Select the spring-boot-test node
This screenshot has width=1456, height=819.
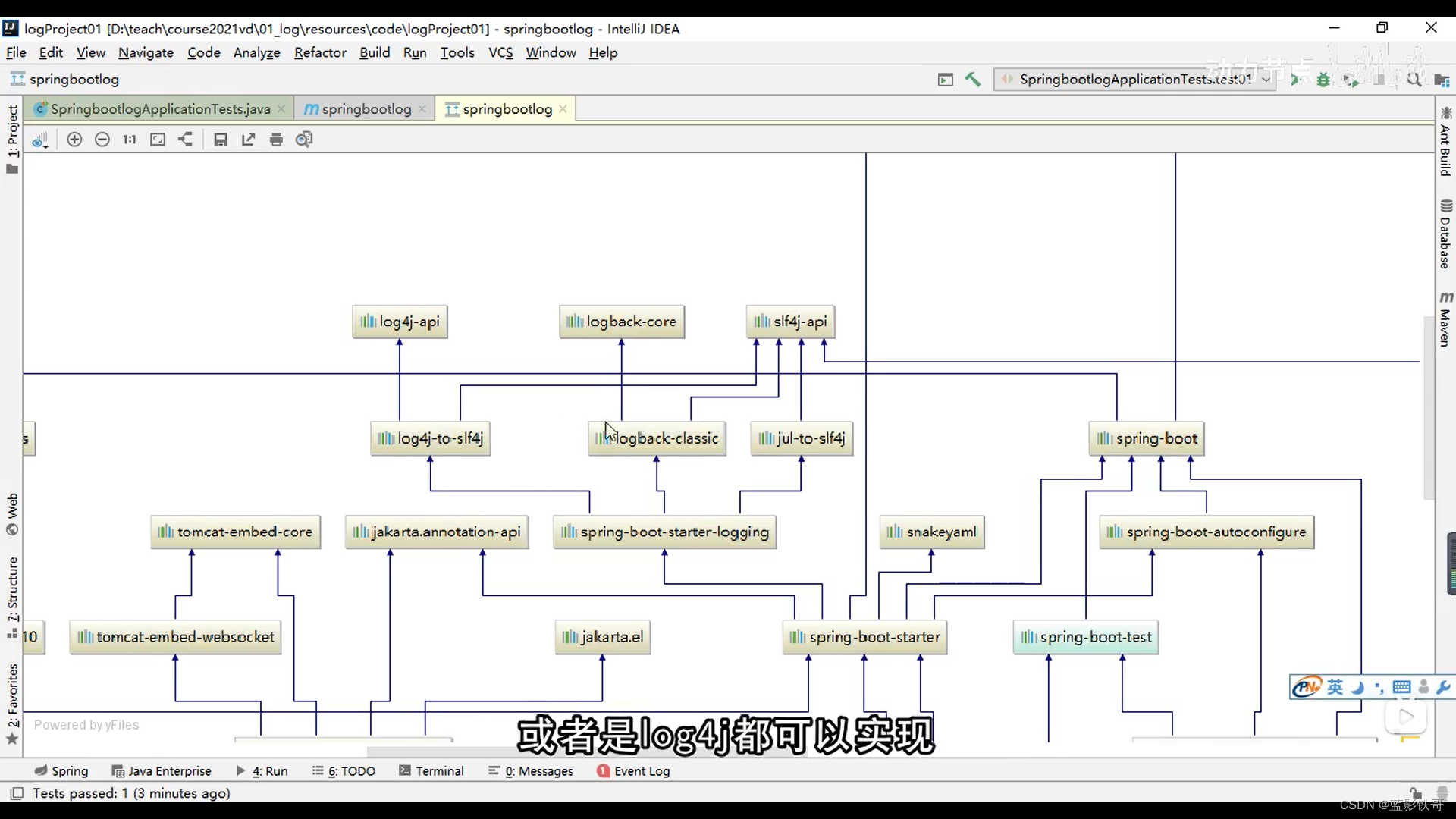pyautogui.click(x=1086, y=637)
